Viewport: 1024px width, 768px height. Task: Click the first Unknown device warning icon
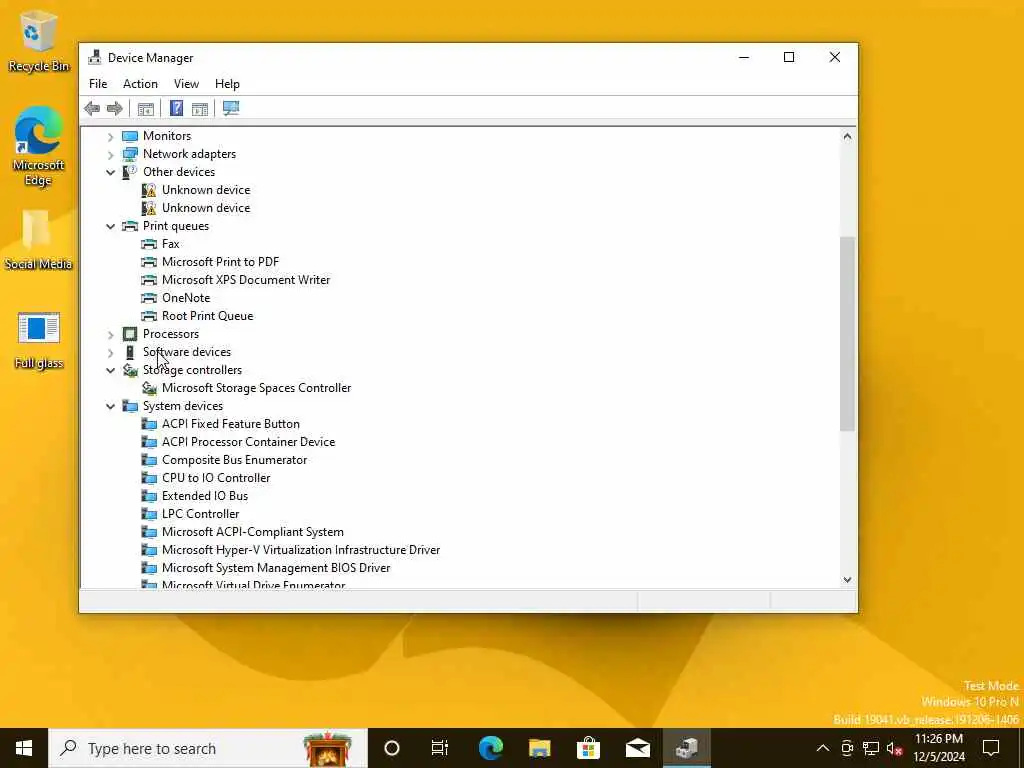149,190
